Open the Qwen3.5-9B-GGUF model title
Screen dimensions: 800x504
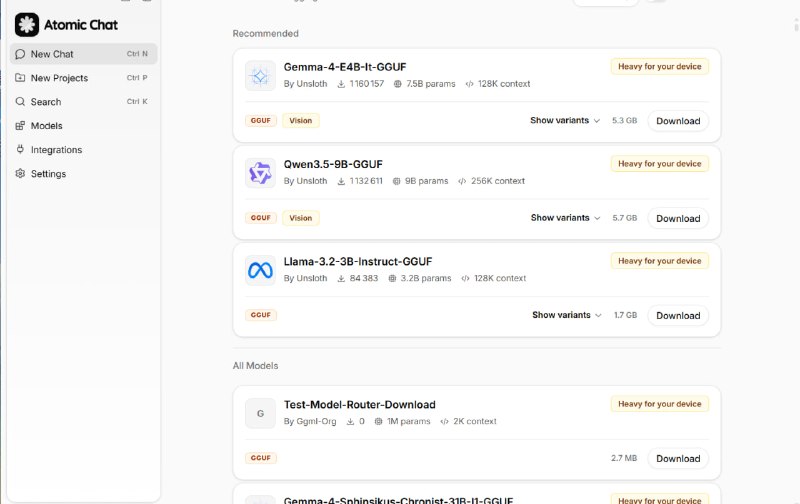coord(333,164)
